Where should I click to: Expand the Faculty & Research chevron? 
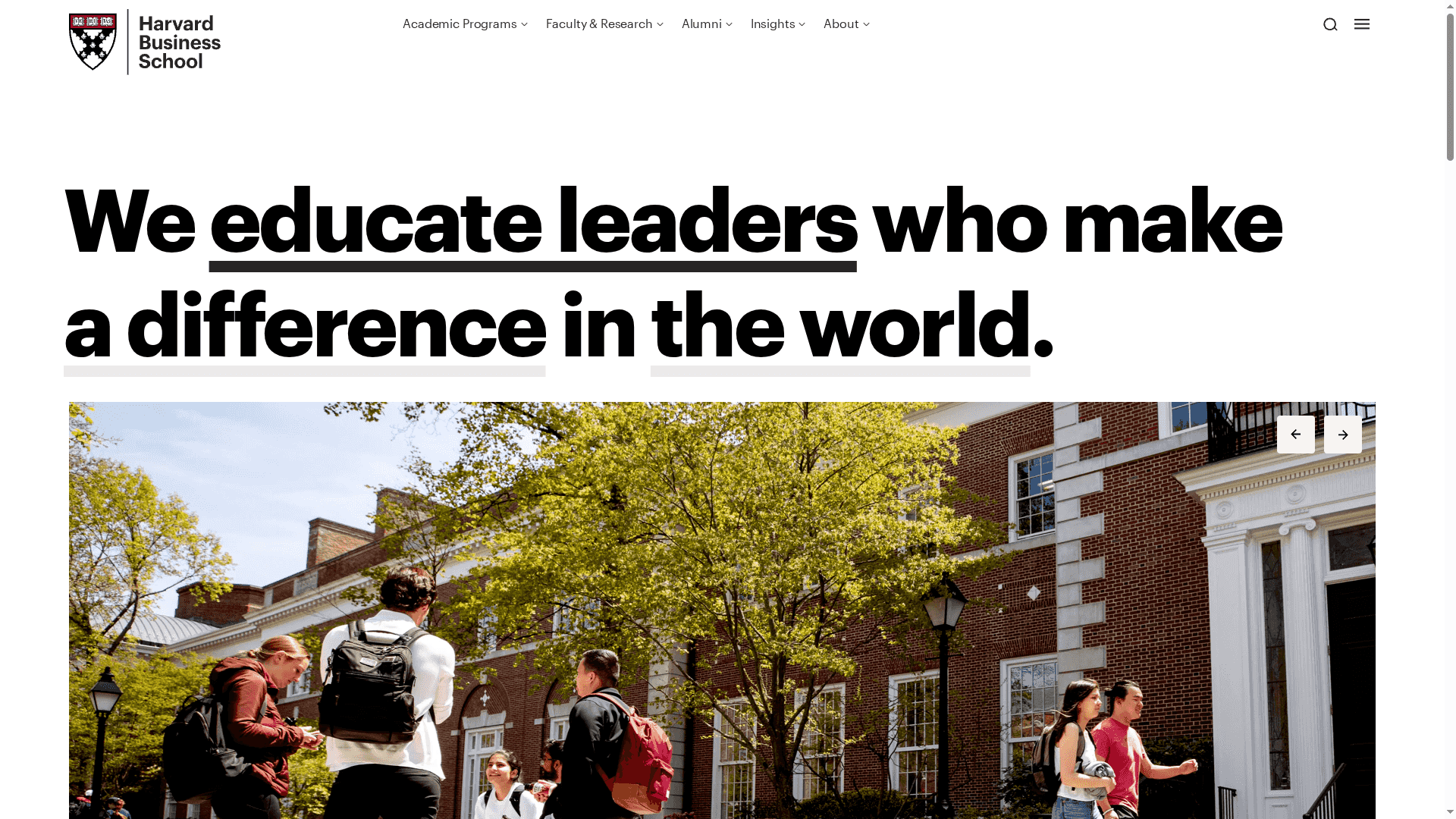(660, 24)
